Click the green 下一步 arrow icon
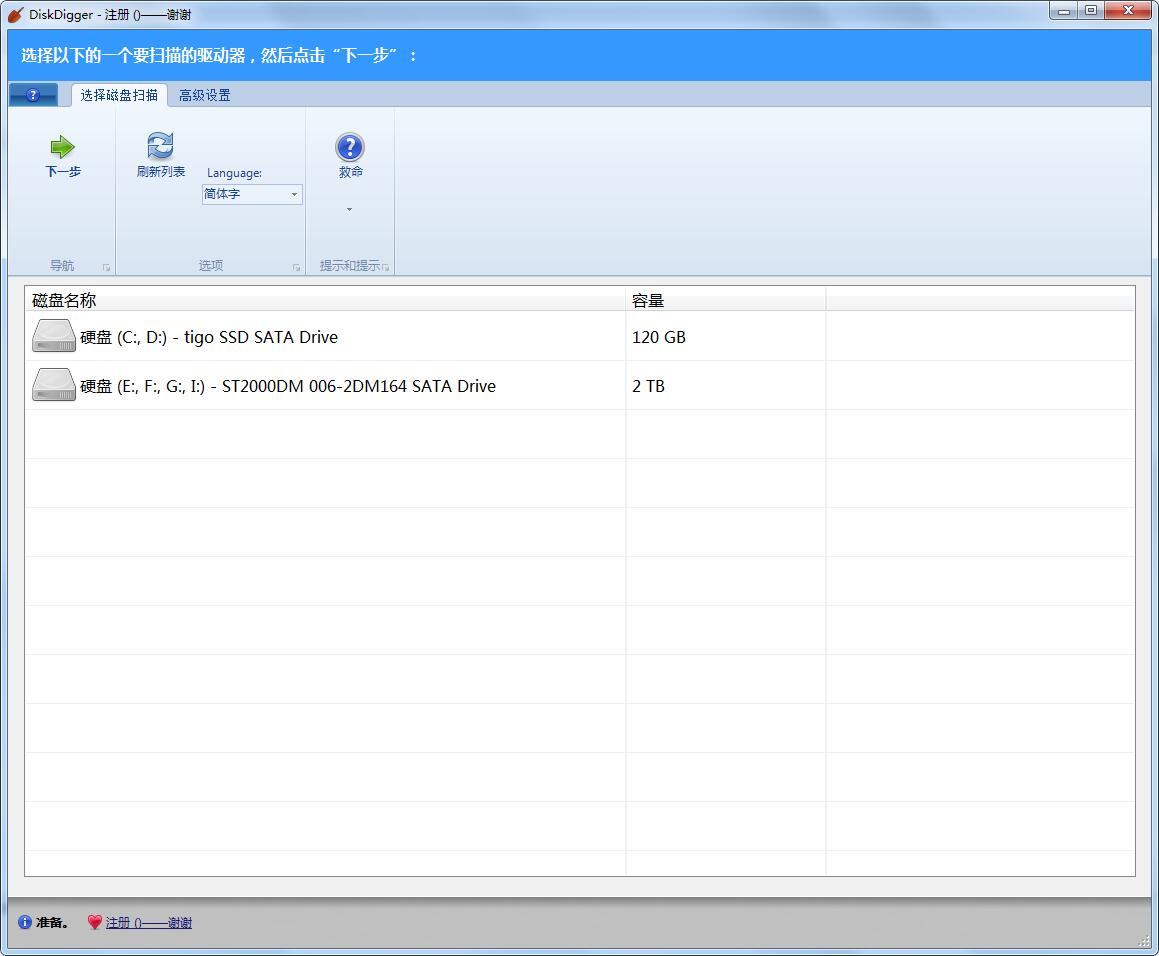This screenshot has width=1159, height=956. [62, 148]
